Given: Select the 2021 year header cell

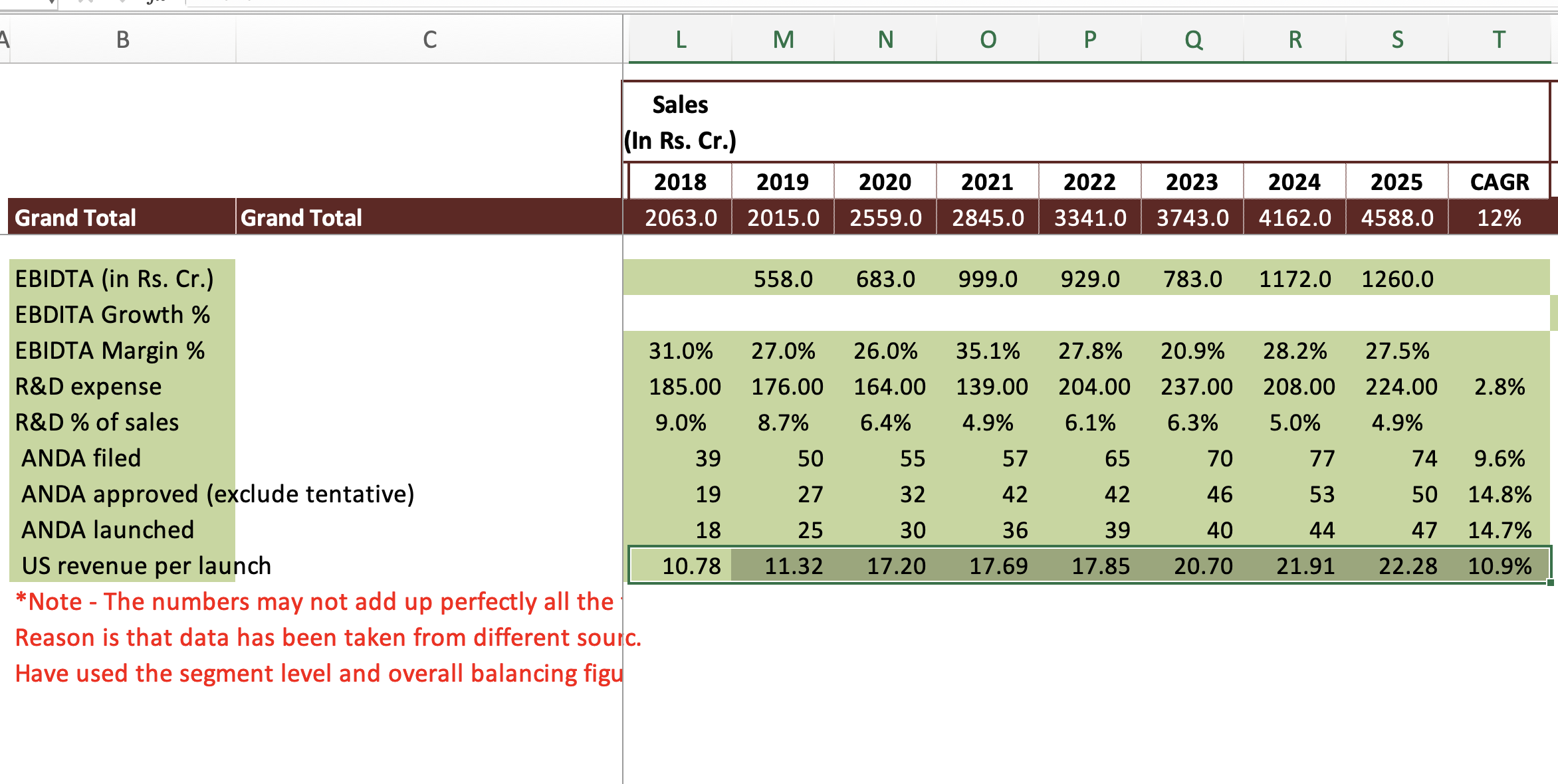Looking at the screenshot, I should [987, 181].
